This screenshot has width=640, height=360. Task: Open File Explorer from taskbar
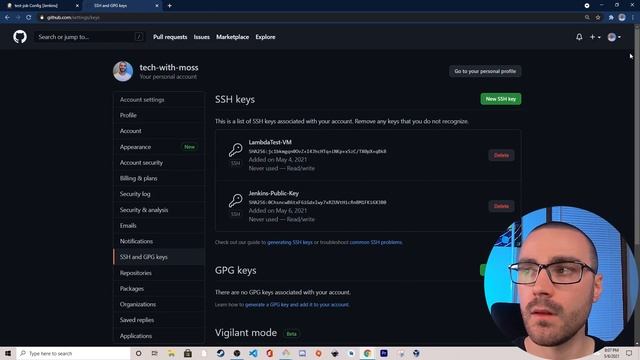[x=171, y=353]
